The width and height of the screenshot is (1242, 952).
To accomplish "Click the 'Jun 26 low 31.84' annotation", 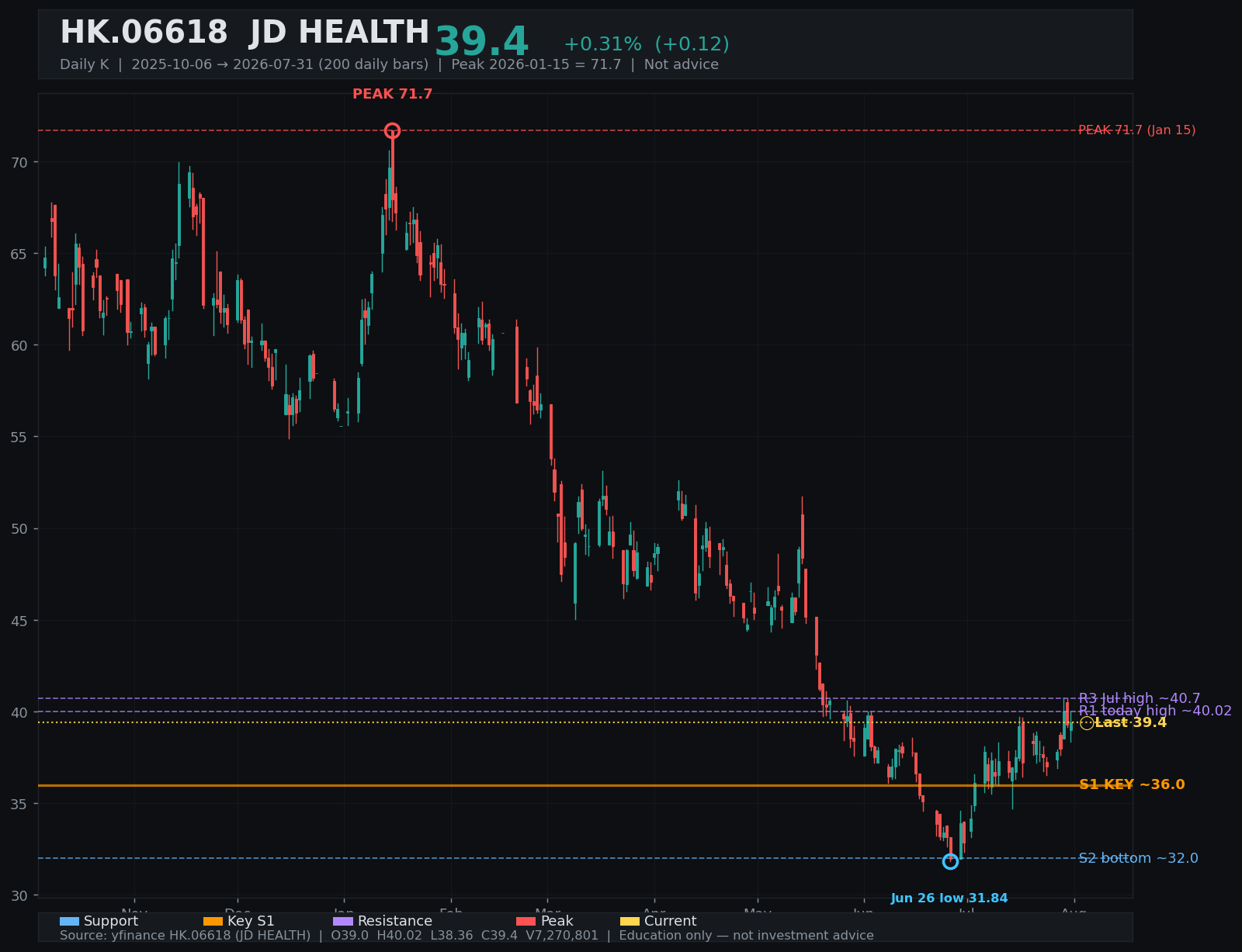I will tap(949, 898).
